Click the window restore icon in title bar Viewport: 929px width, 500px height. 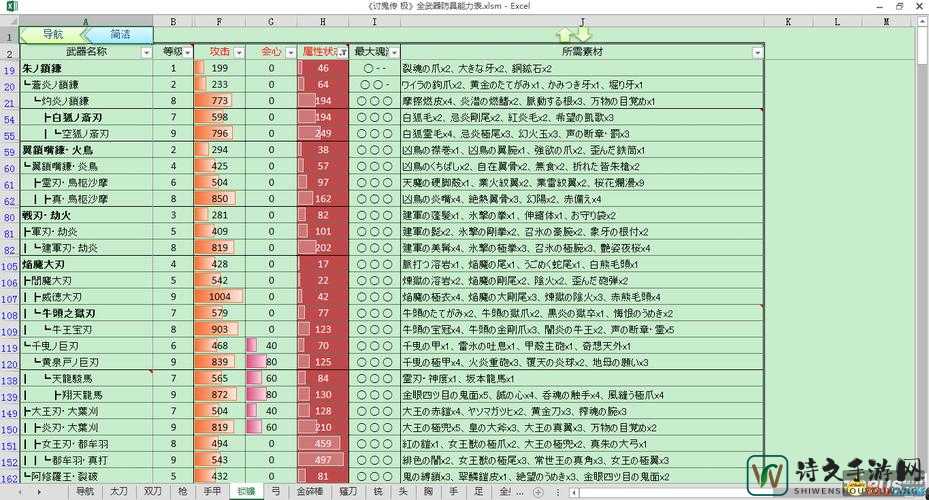coord(899,6)
